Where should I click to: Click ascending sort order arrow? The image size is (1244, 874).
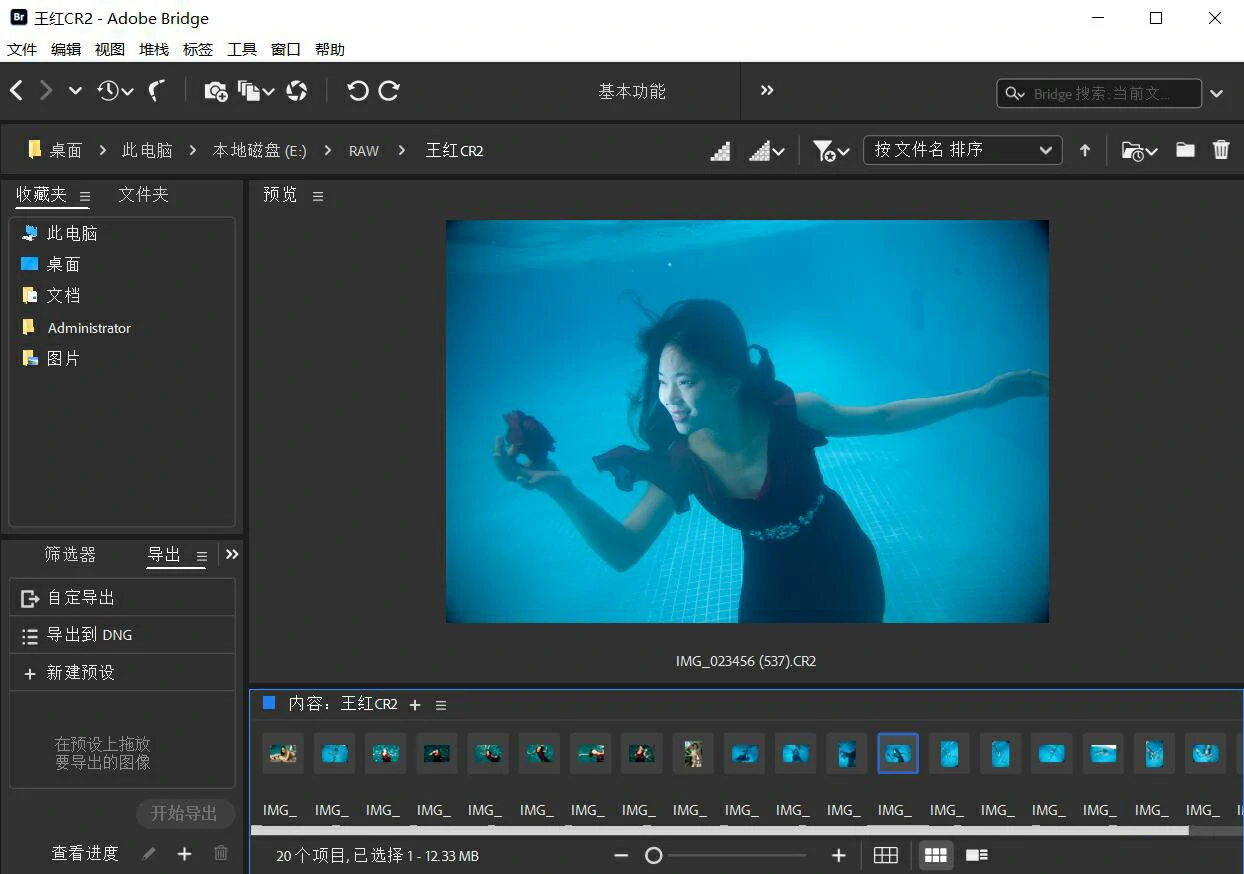(x=1085, y=150)
